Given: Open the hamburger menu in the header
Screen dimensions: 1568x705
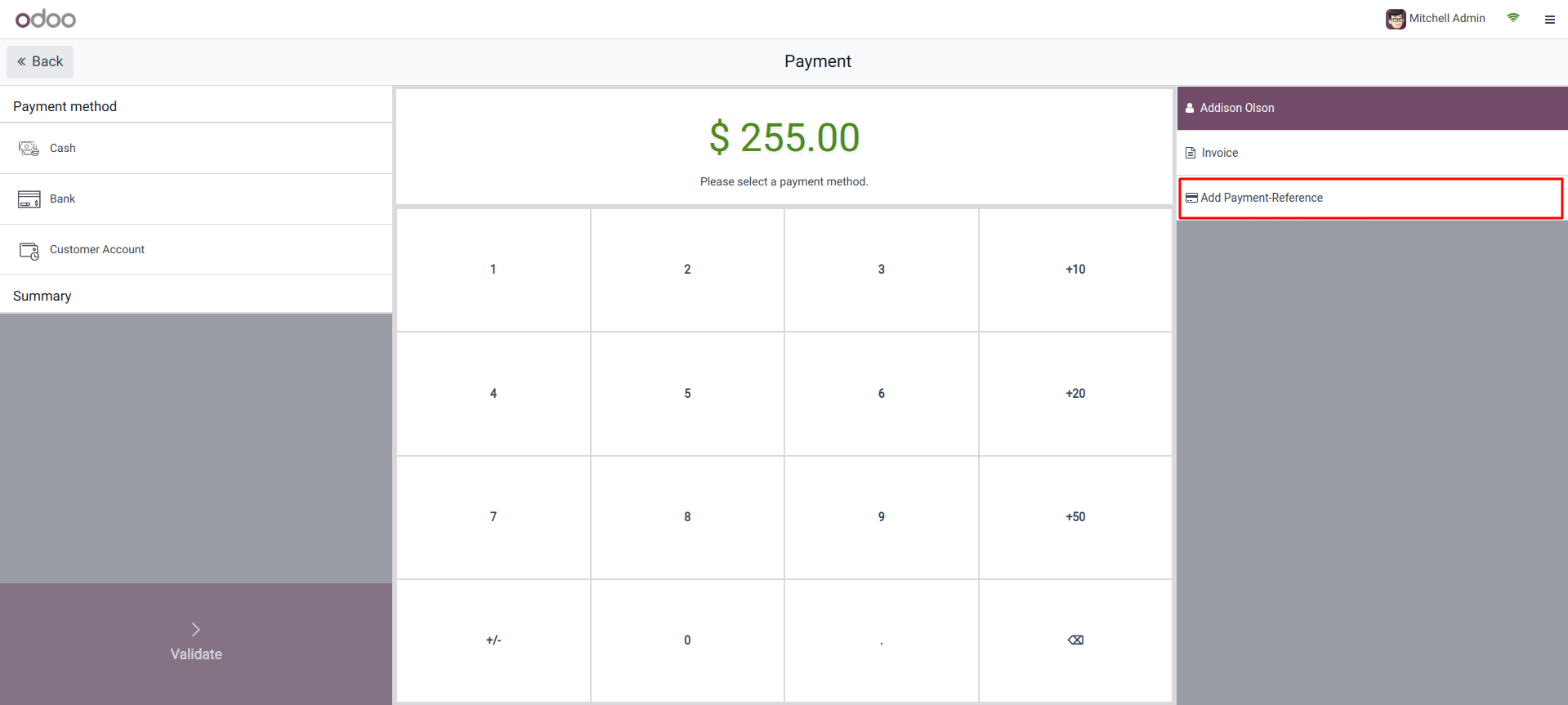Looking at the screenshot, I should click(1549, 20).
